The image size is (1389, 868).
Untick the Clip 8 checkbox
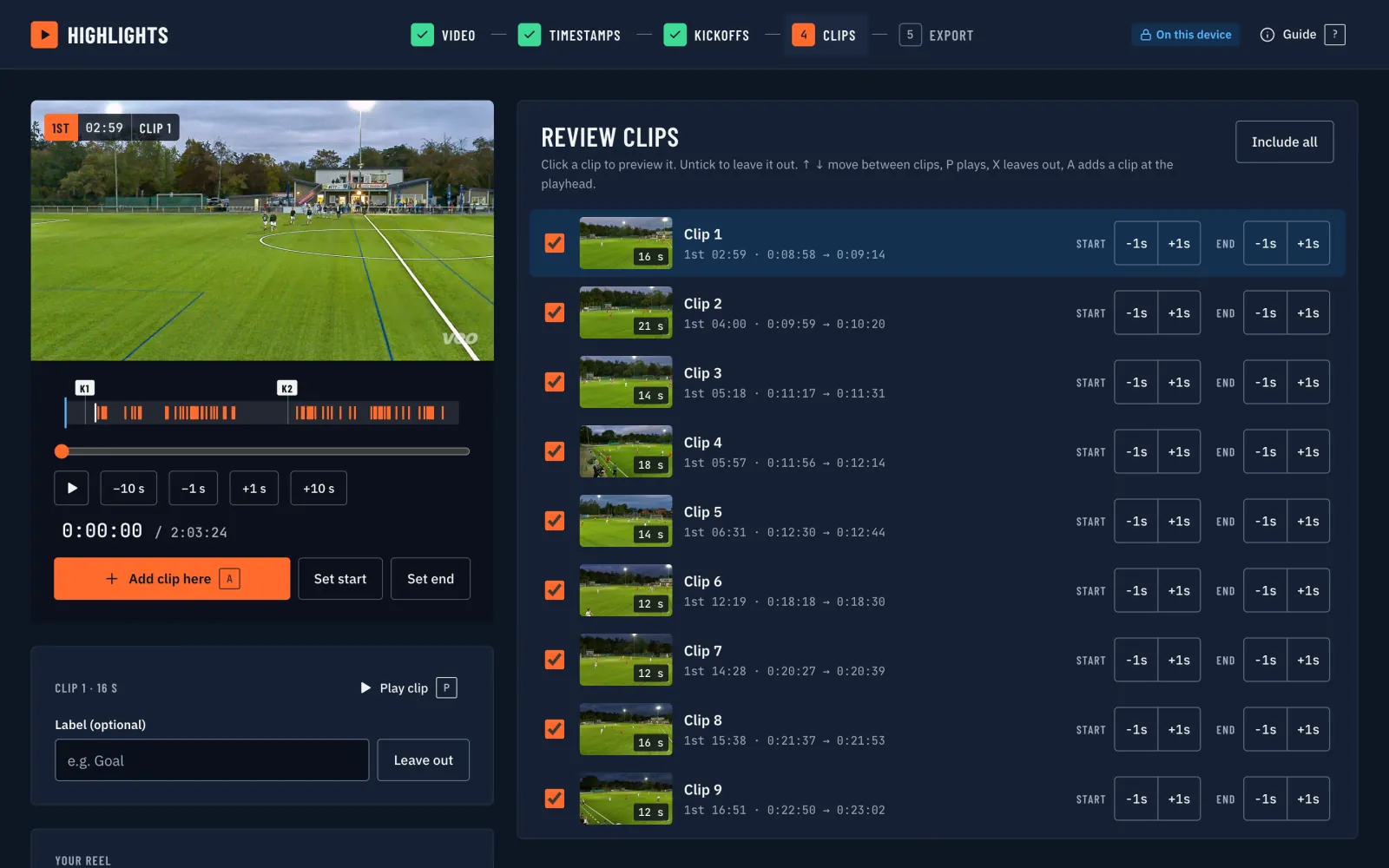click(554, 729)
